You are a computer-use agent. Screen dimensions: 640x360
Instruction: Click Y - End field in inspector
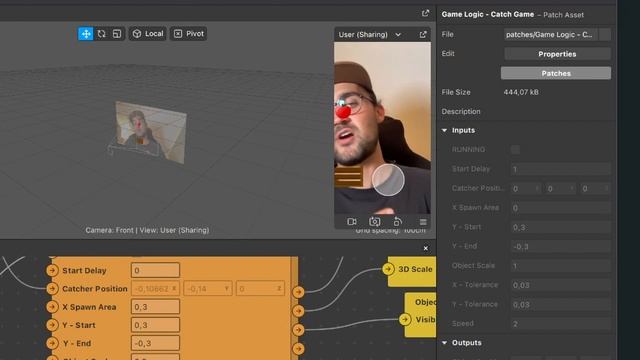(560, 247)
